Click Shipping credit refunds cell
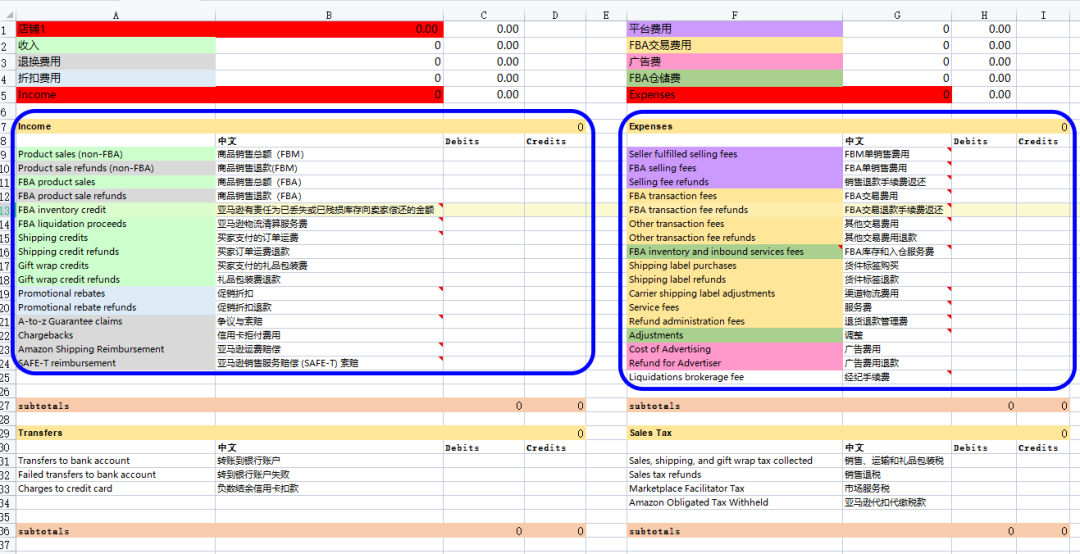 click(116, 252)
